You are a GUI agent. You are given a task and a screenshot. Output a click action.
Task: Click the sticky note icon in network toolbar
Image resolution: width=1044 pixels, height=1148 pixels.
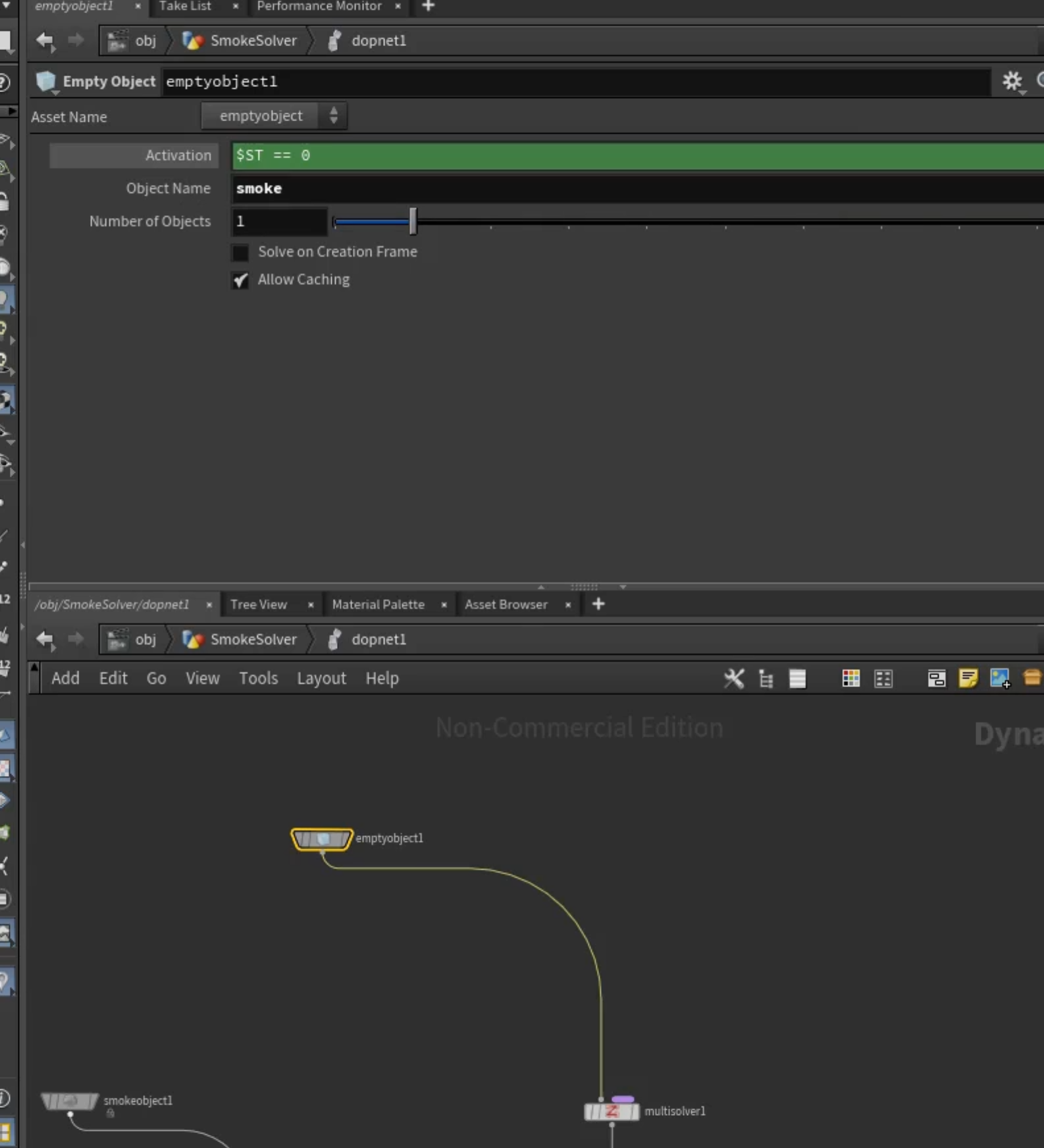[968, 679]
